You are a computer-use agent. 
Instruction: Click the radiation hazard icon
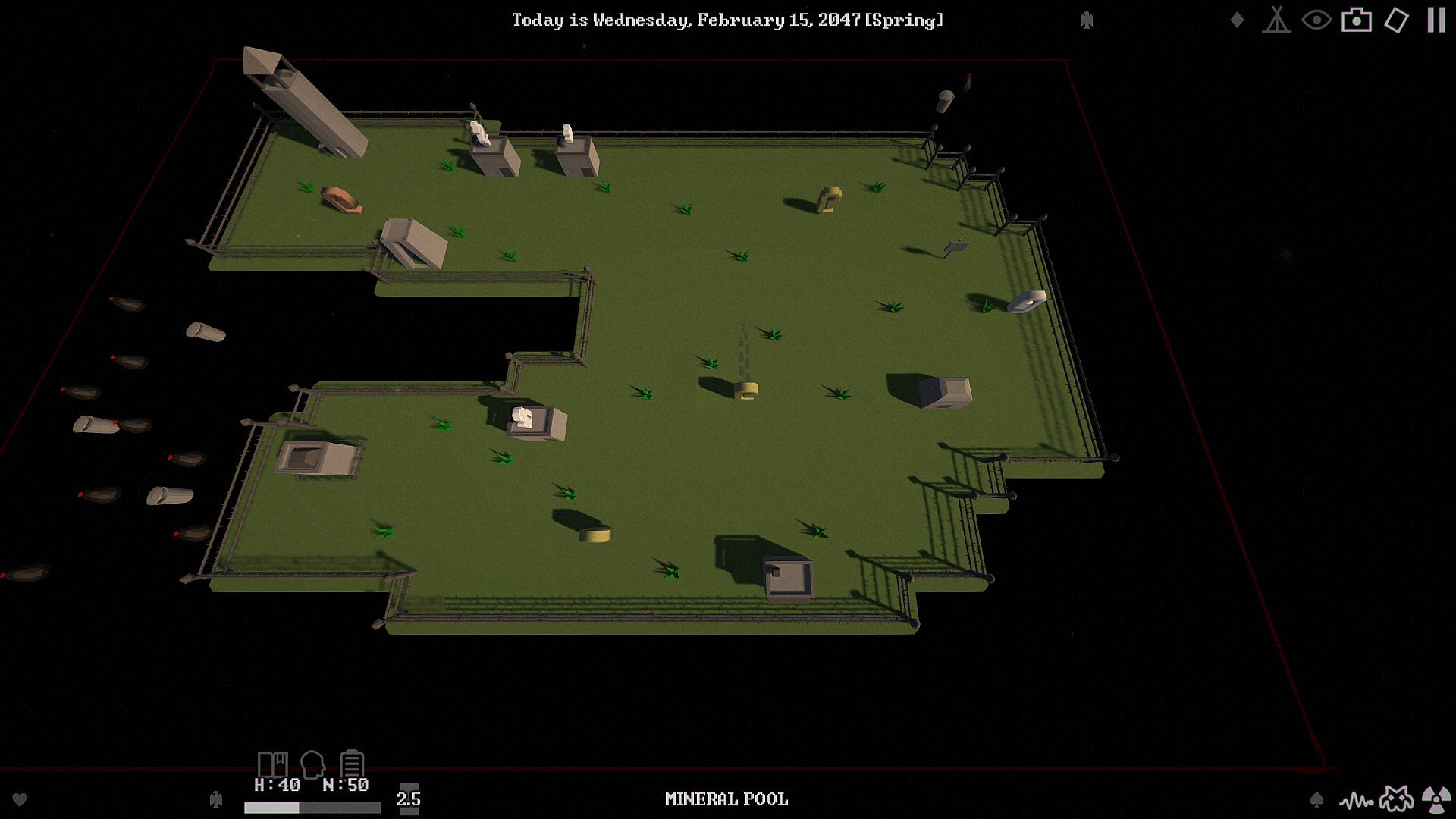point(1436,799)
